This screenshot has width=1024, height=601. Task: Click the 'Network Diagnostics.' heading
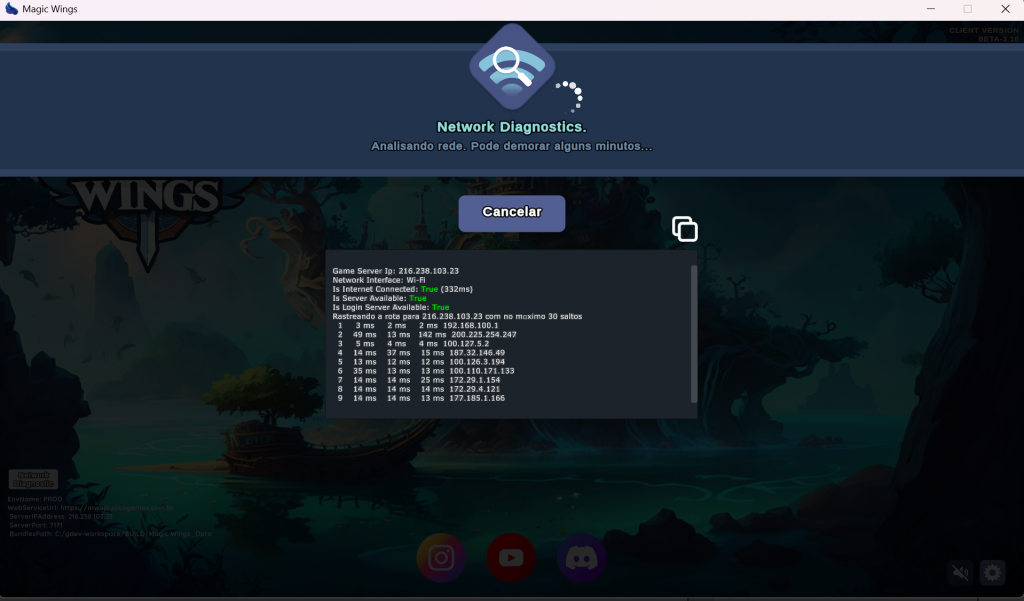[512, 127]
